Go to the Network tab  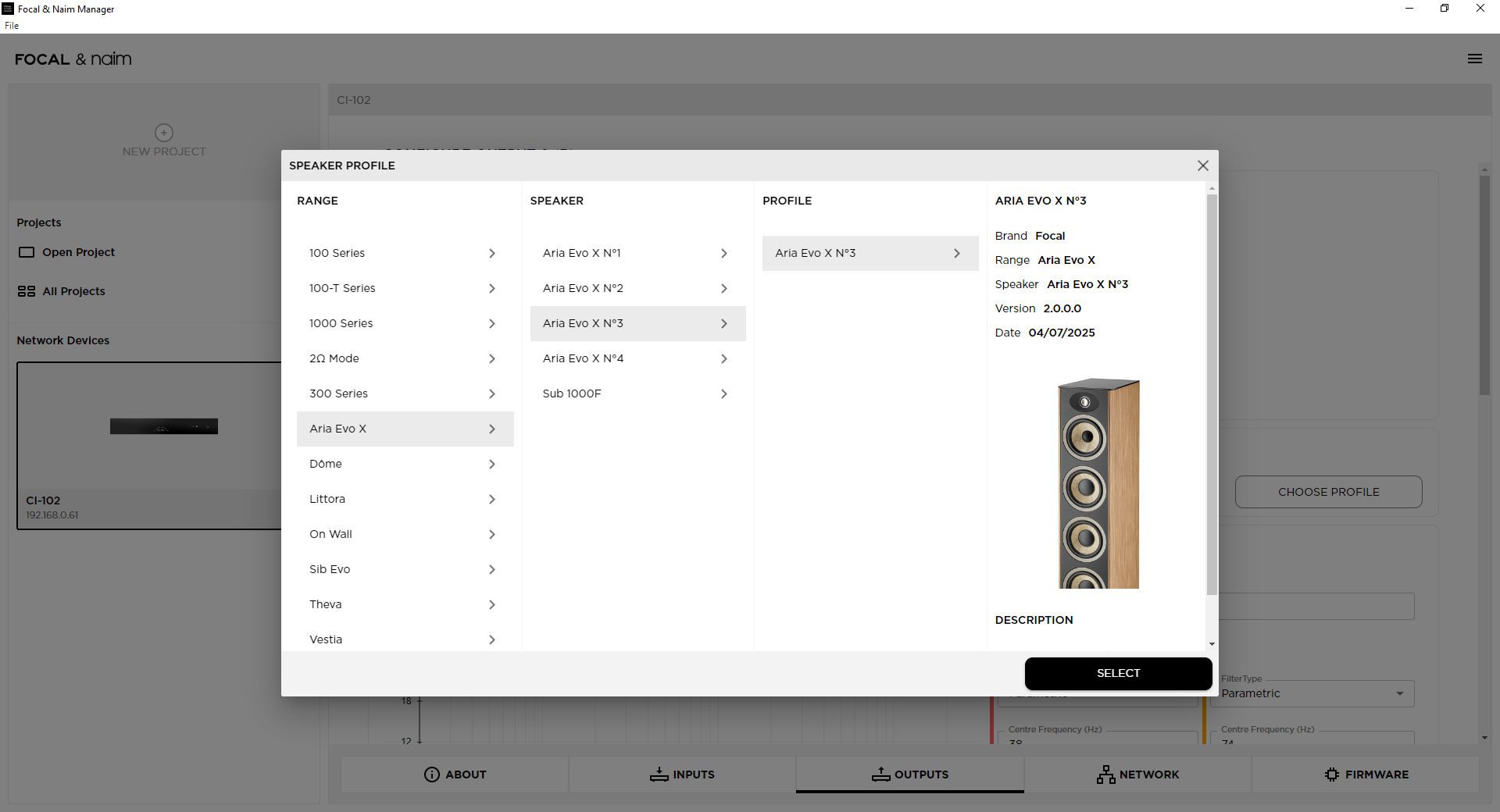tap(1137, 774)
